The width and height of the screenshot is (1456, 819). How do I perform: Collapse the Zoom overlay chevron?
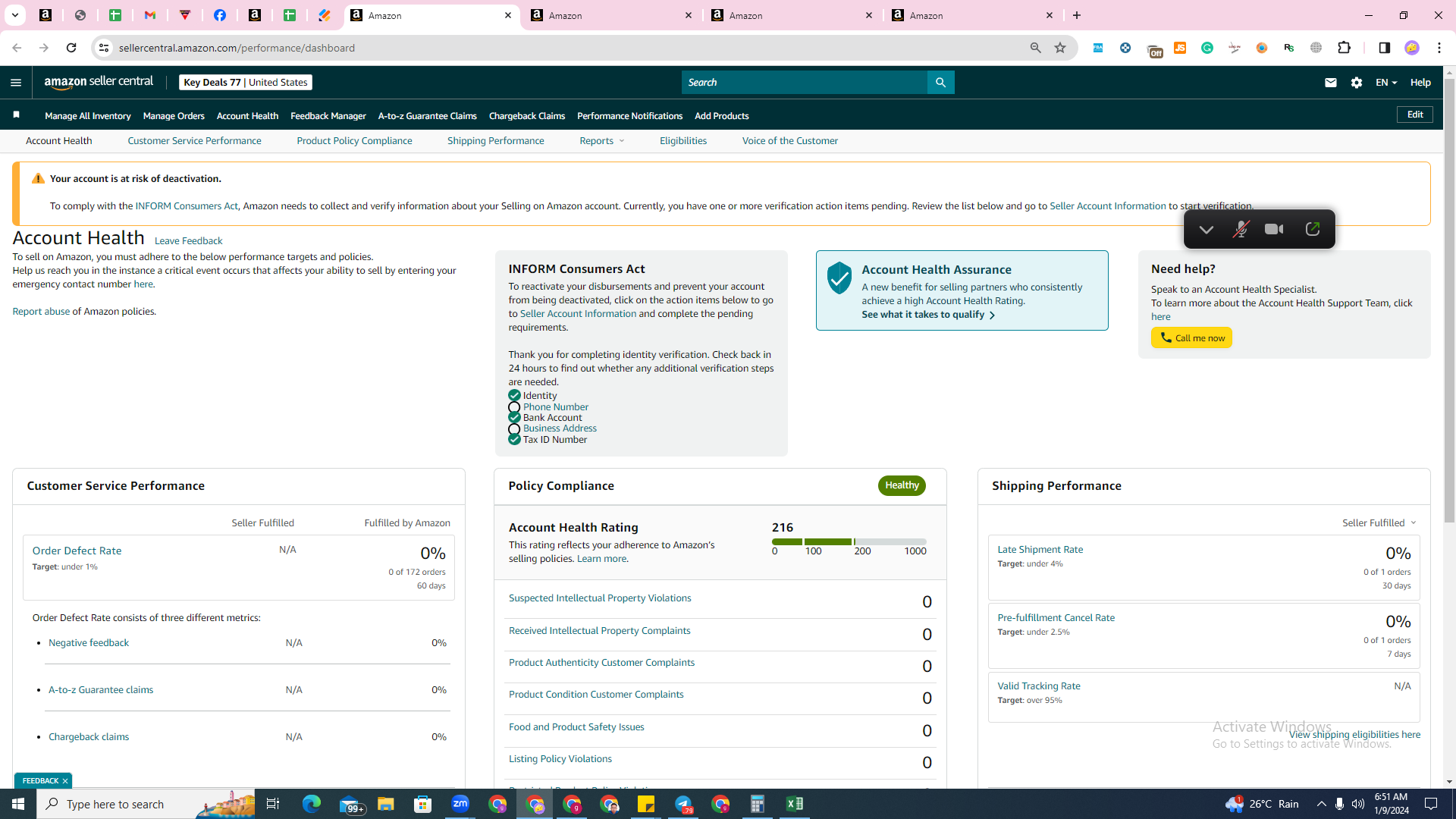coord(1206,229)
